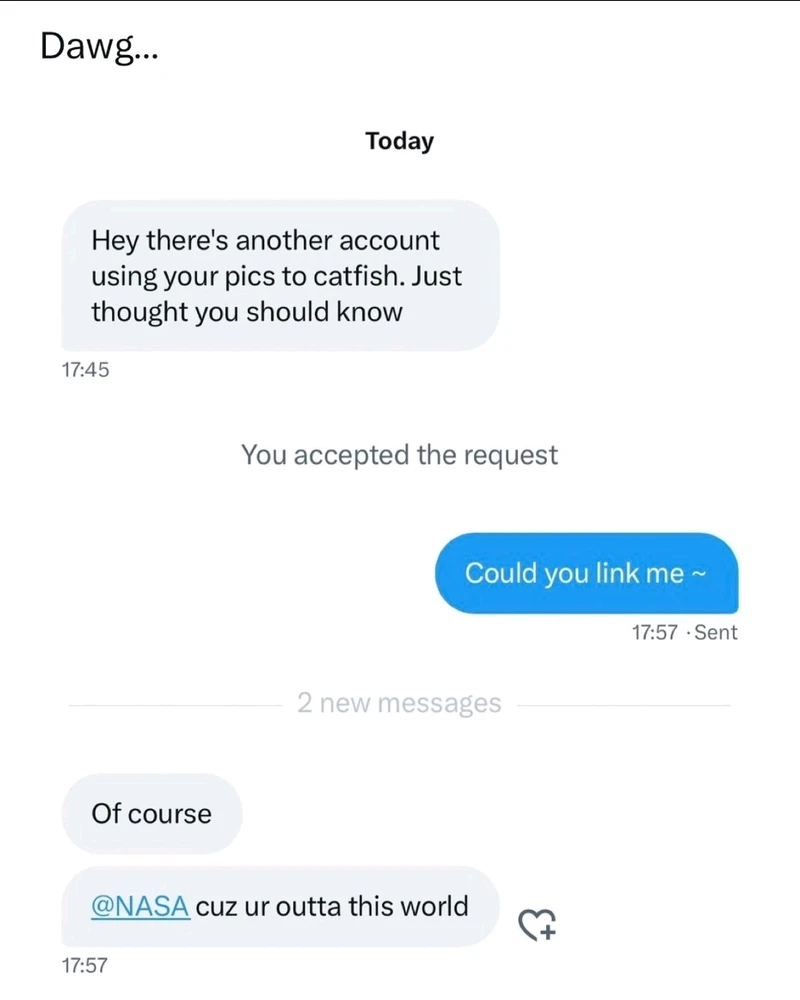The height and width of the screenshot is (1000, 800).
Task: Click the 17:57 timestamp under NASA message
Action: [x=84, y=966]
